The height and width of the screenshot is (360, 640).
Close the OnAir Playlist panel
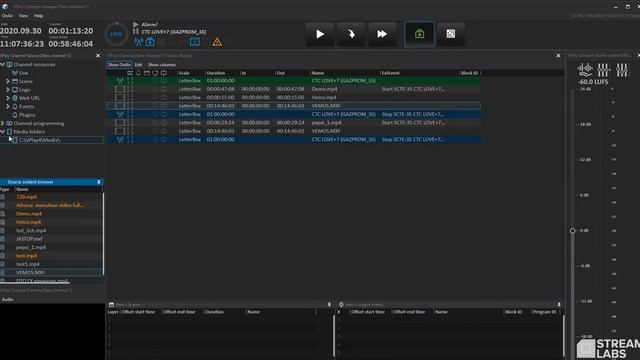[558, 56]
